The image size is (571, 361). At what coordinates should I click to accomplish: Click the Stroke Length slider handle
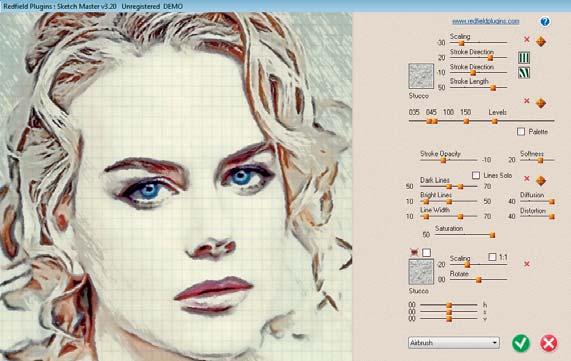(493, 88)
